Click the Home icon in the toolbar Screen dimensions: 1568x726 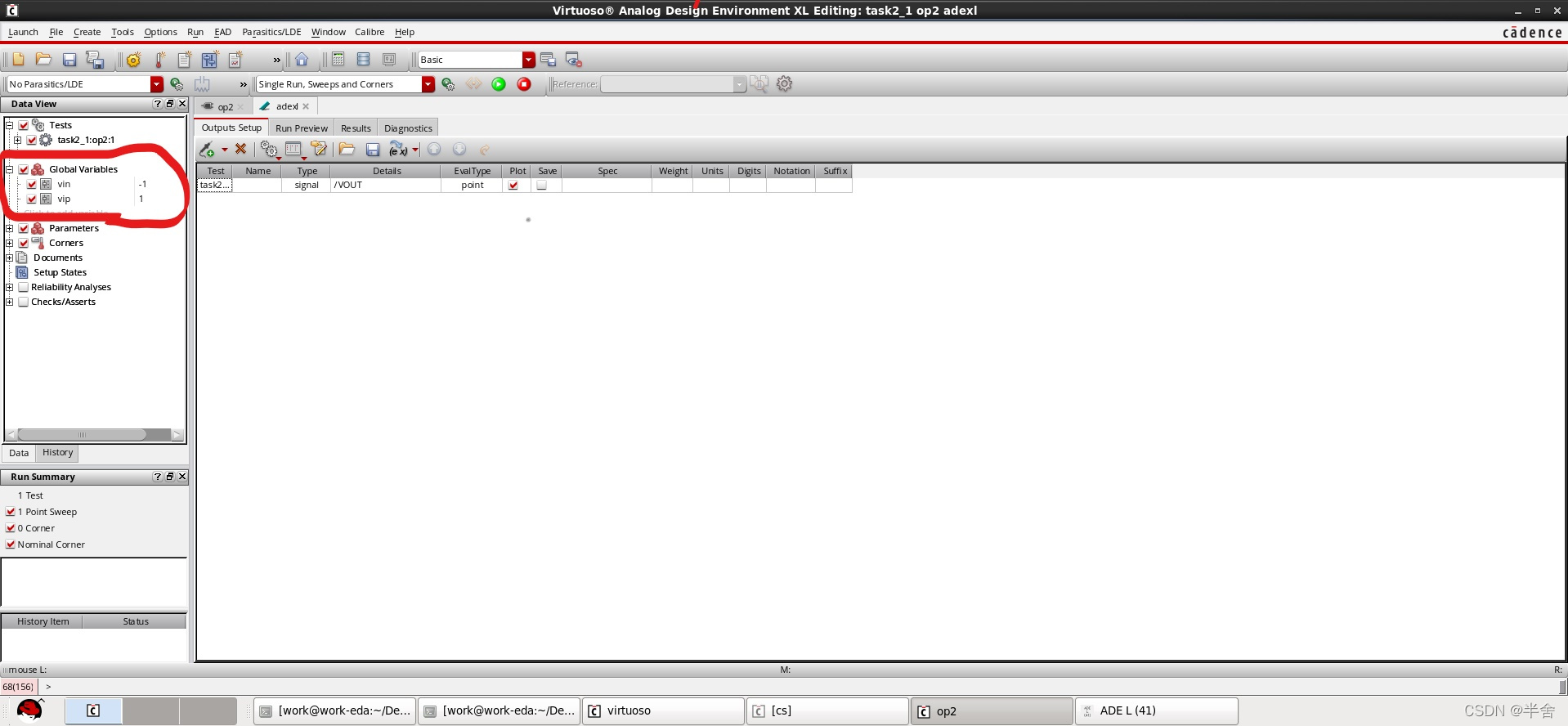coord(302,60)
